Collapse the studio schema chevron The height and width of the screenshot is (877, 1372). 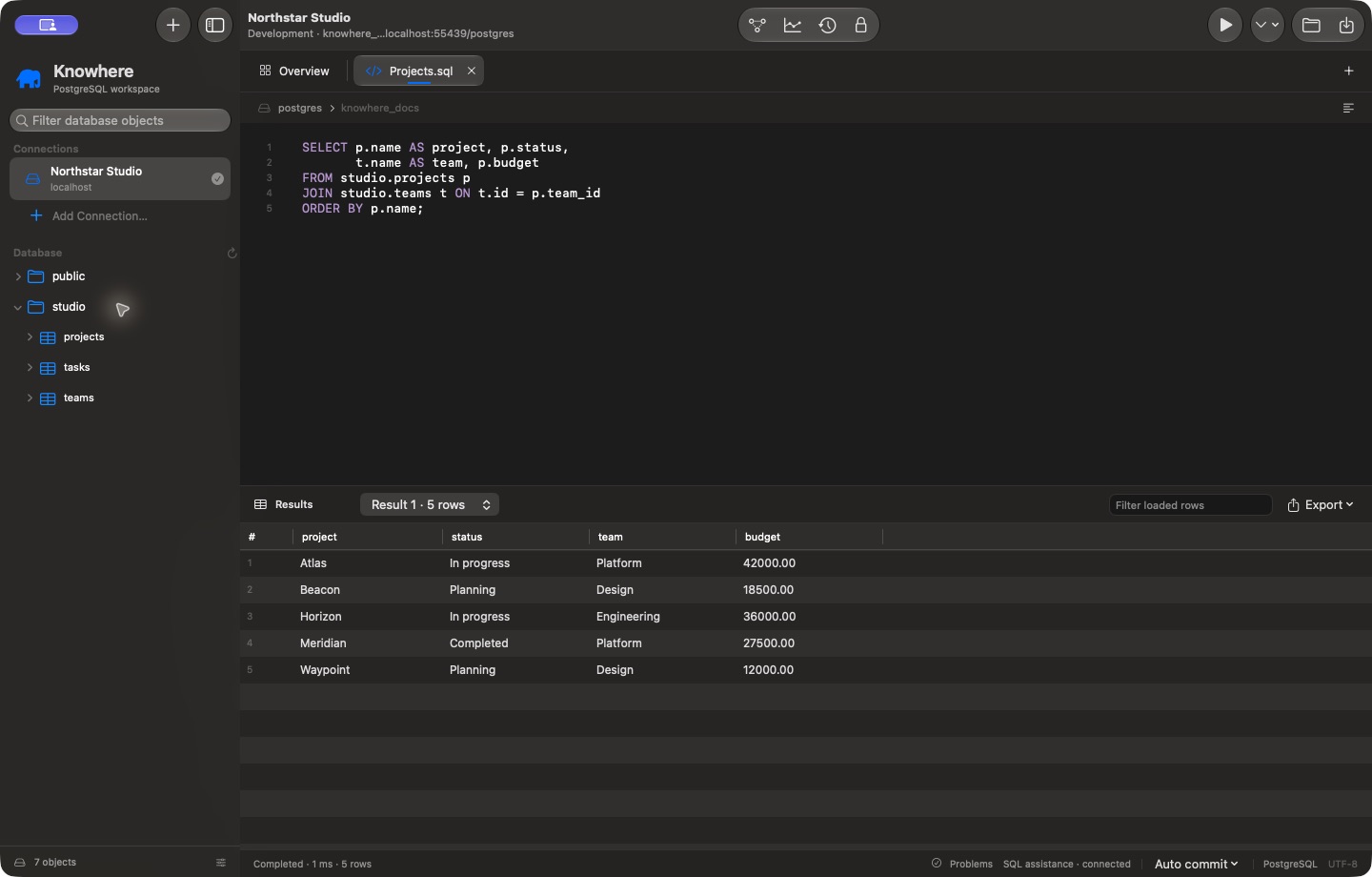pyautogui.click(x=18, y=307)
